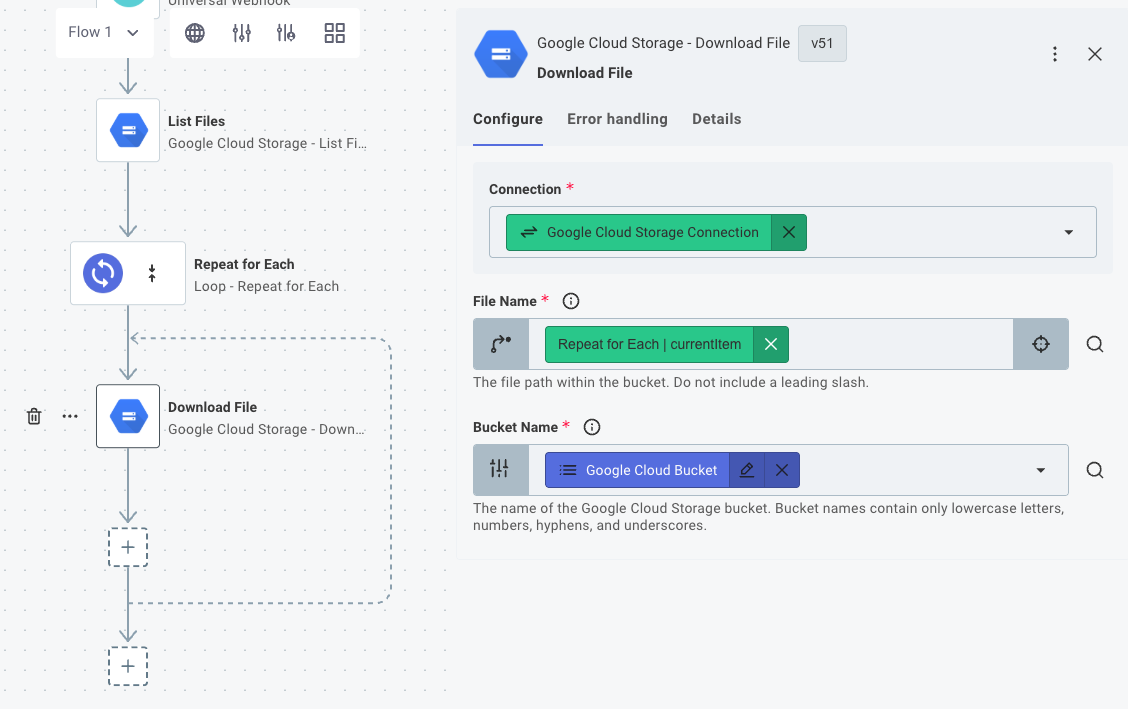This screenshot has width=1128, height=709.
Task: Open the Flow 1 dropdown
Action: (x=103, y=33)
